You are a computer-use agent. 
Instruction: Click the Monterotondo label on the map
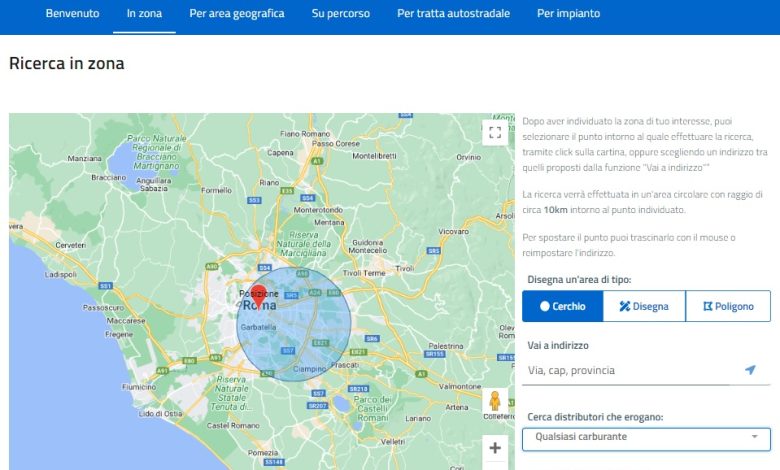318,210
